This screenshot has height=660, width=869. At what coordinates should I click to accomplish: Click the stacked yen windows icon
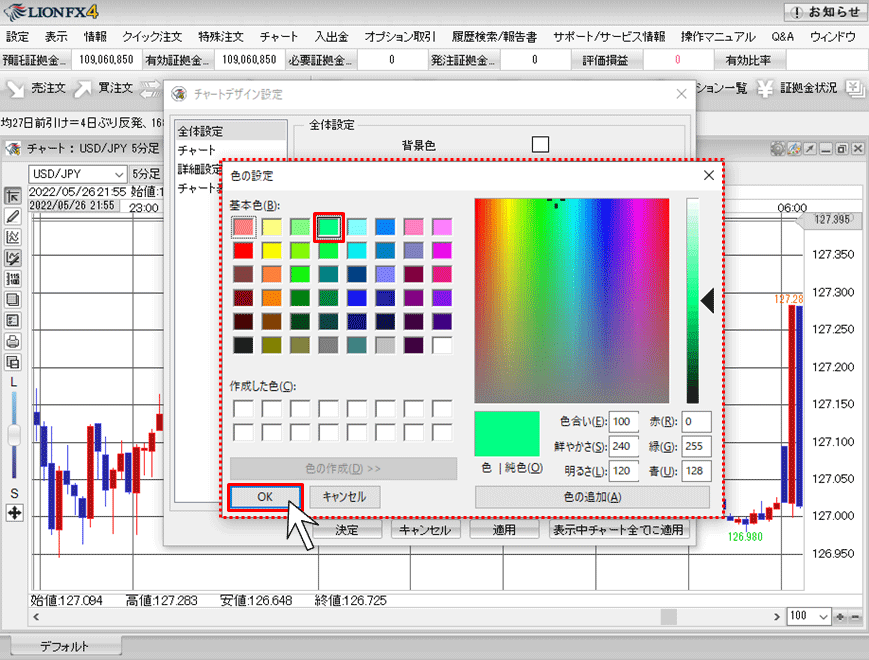pos(854,89)
